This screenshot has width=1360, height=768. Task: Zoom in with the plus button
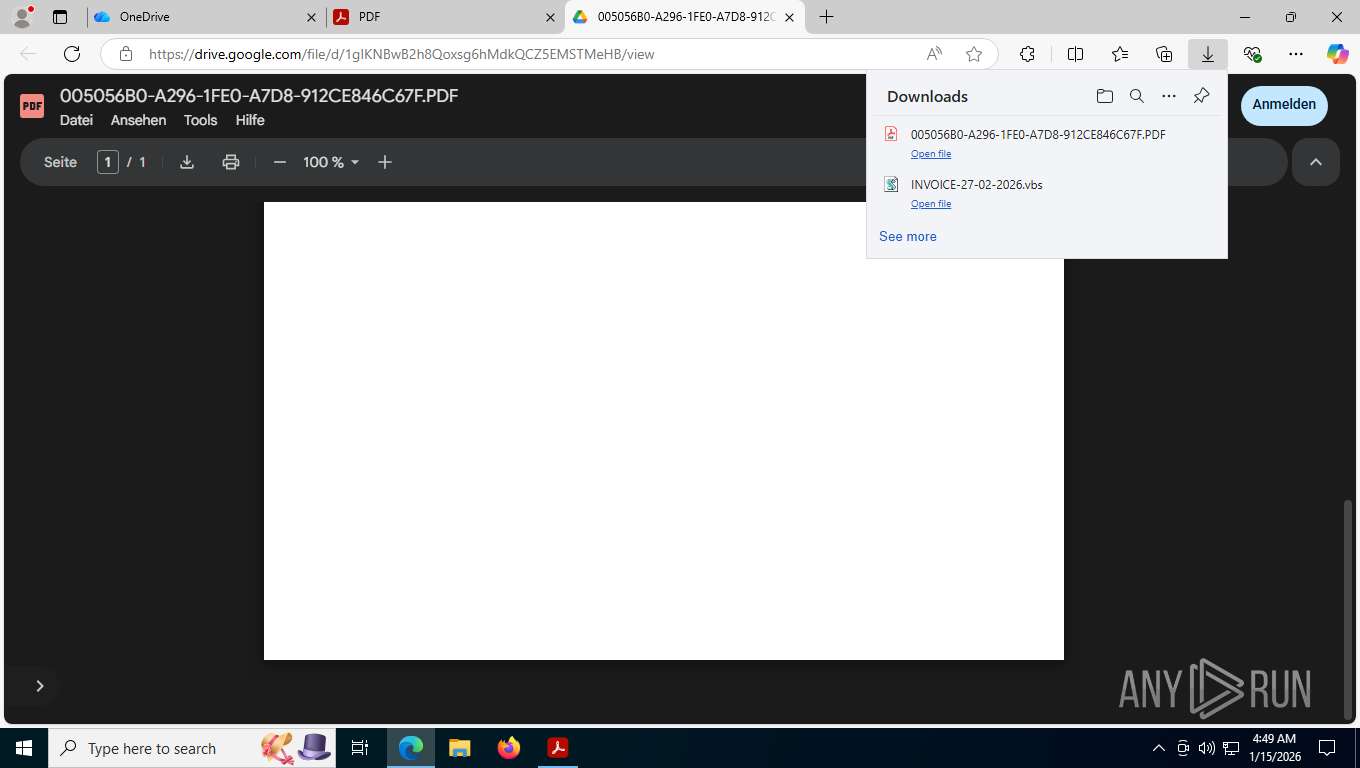point(385,162)
